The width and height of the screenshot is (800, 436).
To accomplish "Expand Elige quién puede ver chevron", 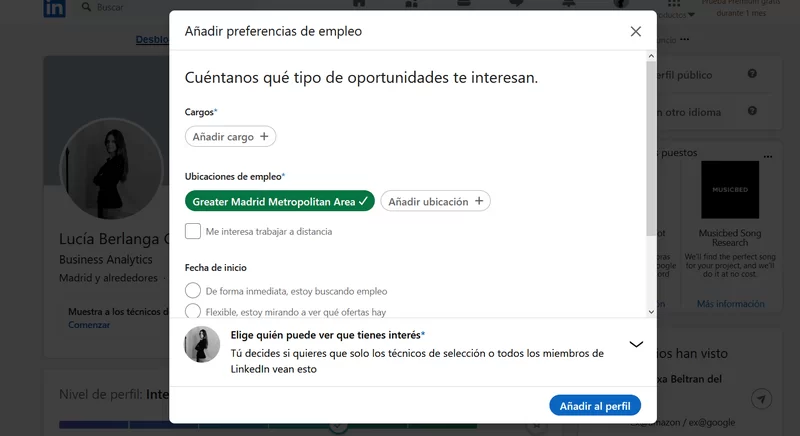I will click(636, 344).
